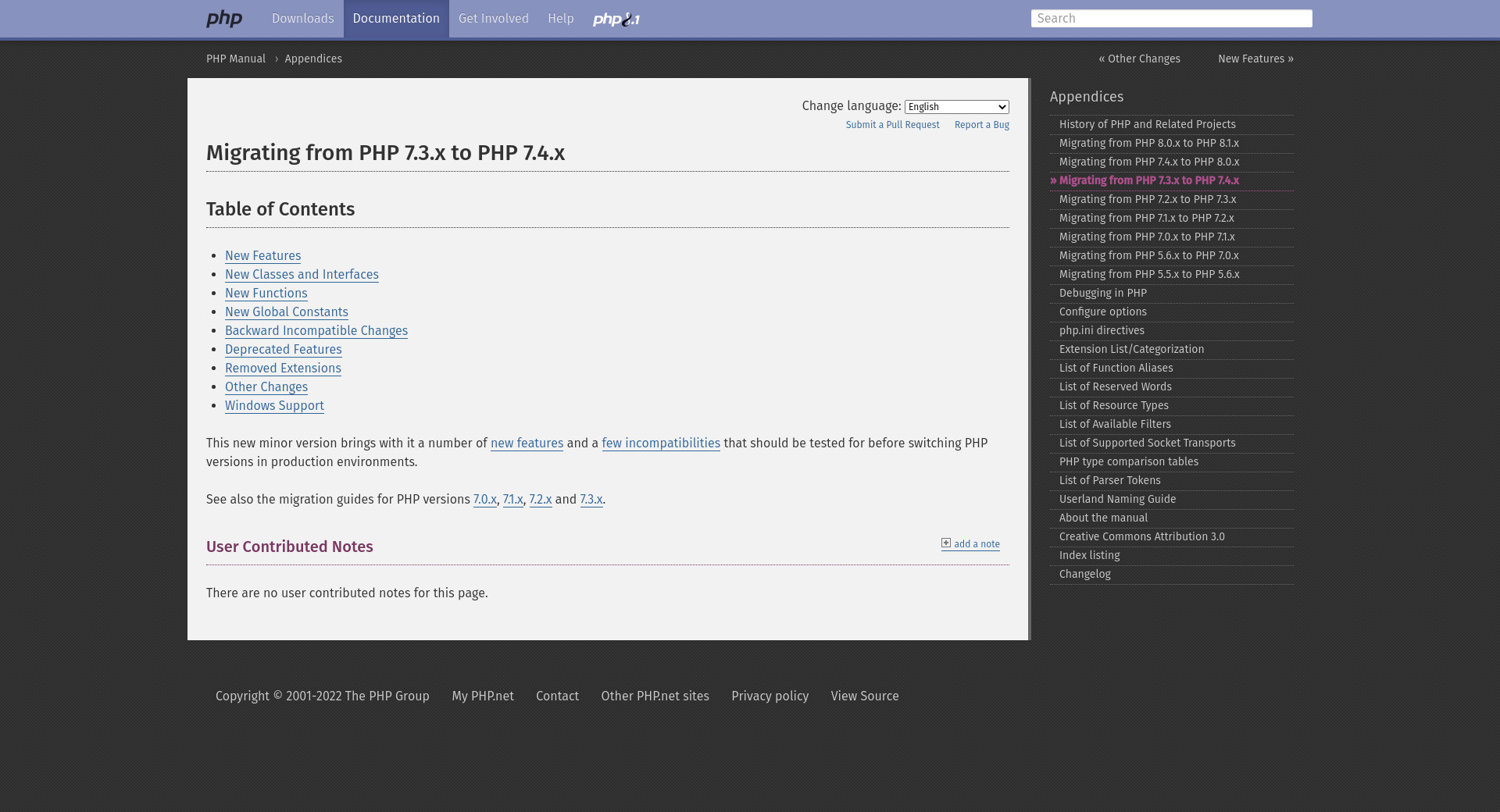Click the PHP 8.1 release icon
The image size is (1500, 812).
[x=616, y=20]
